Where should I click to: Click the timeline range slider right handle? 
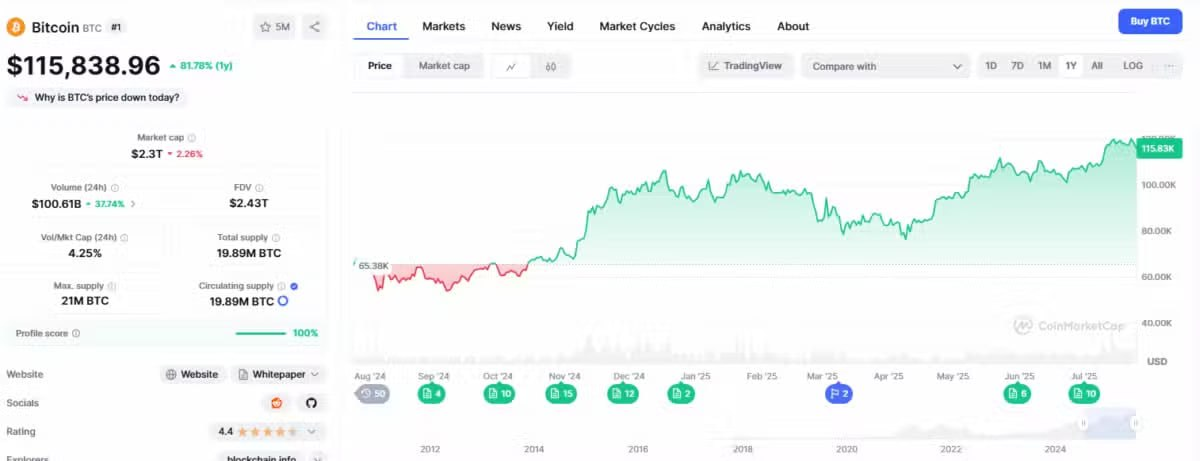coord(1136,423)
